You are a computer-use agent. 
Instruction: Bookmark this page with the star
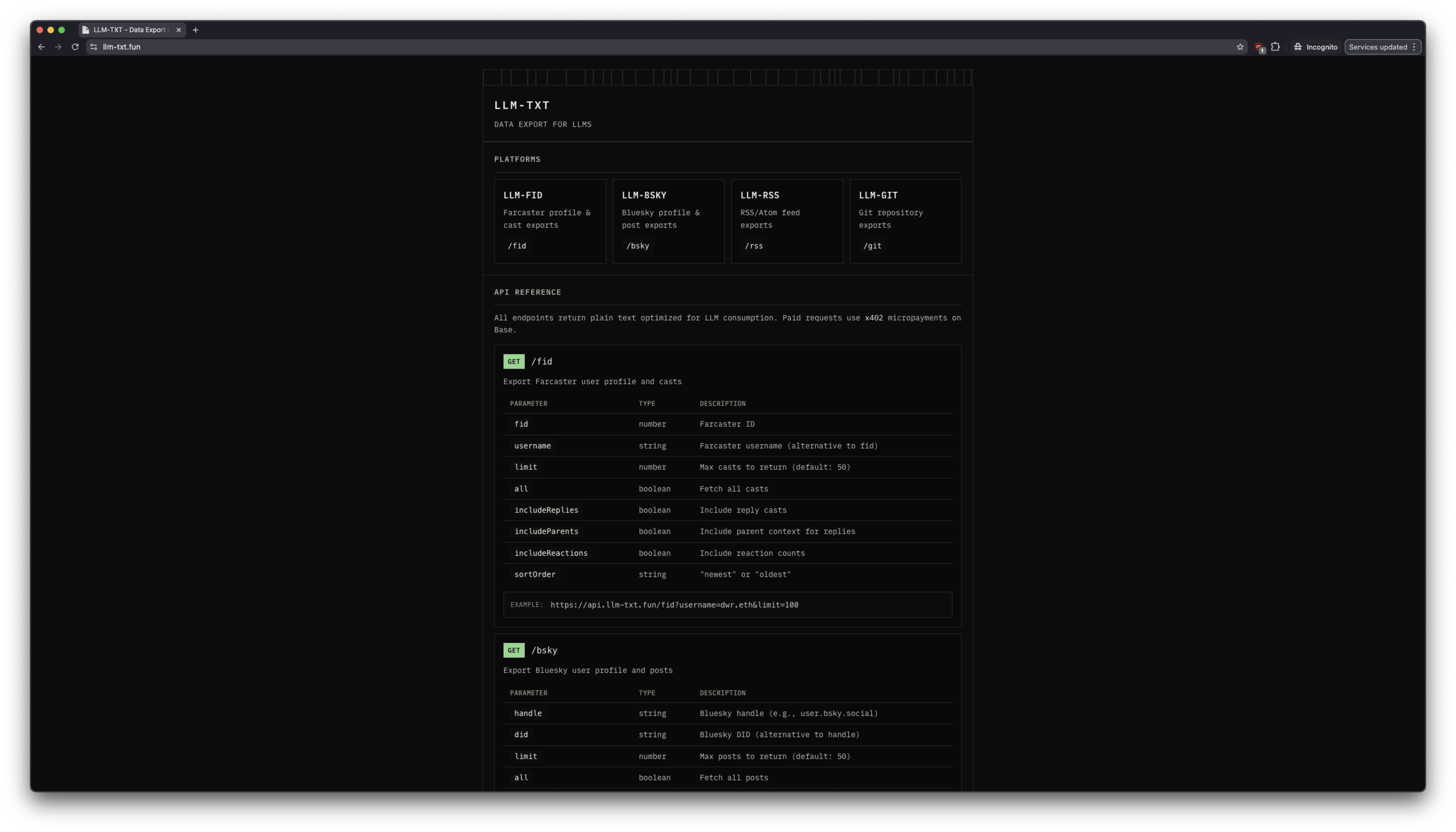(1239, 47)
